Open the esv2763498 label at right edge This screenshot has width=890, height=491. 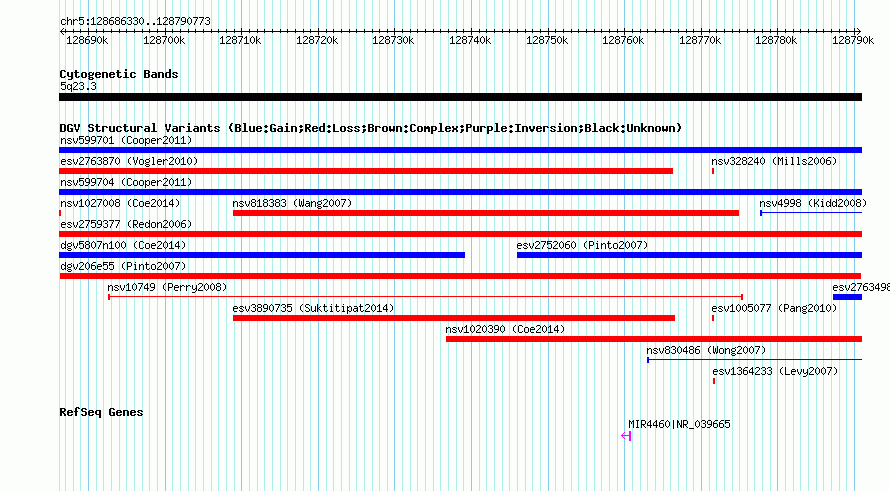click(861, 287)
